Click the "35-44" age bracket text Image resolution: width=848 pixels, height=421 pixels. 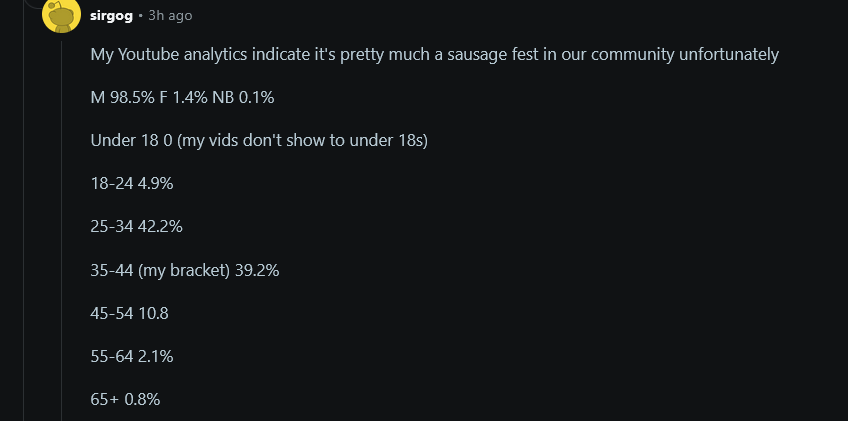click(110, 270)
